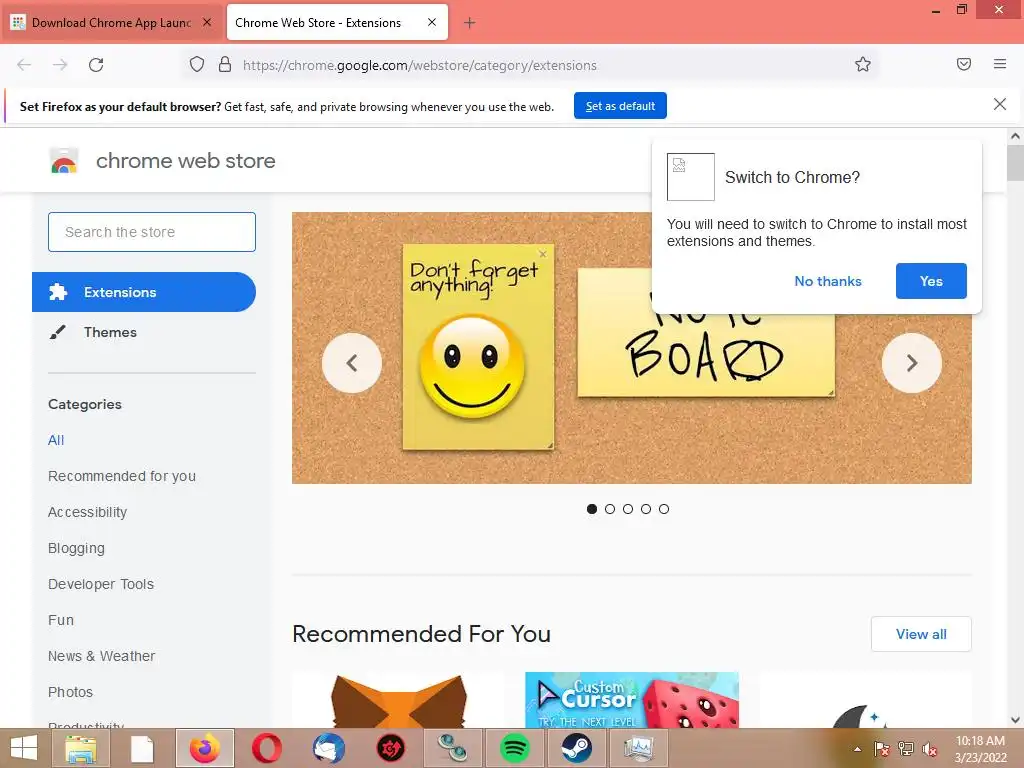The width and height of the screenshot is (1024, 768).
Task: Dismiss the default browser notification bar
Action: [x=1000, y=104]
